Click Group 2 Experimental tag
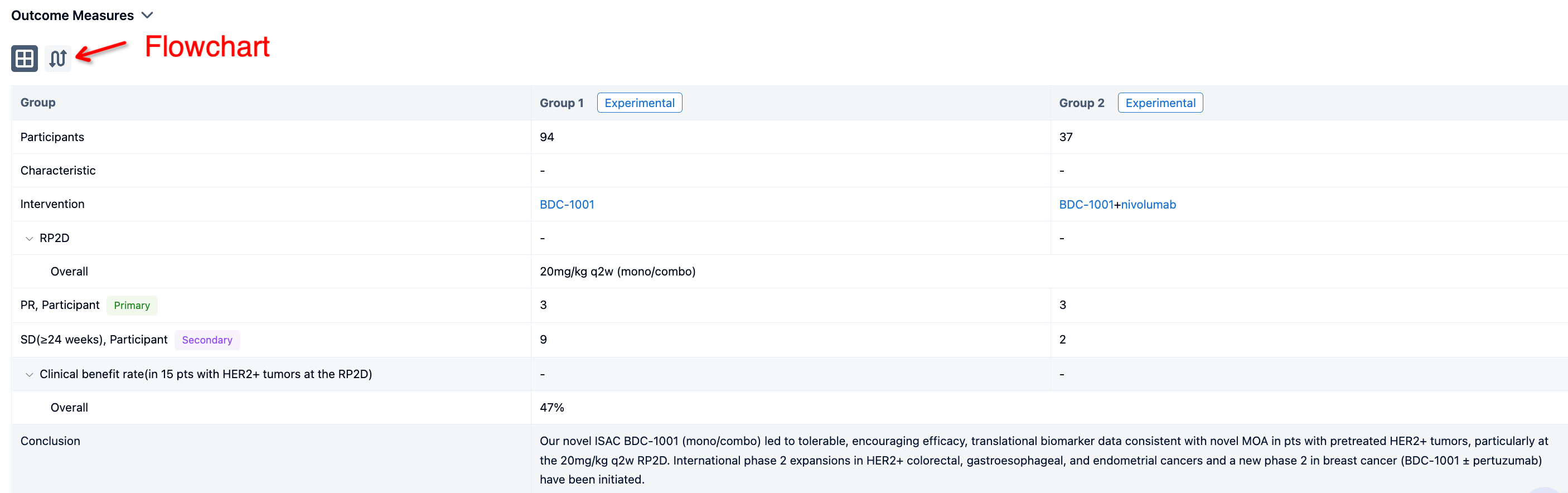This screenshot has height=493, width=1568. coord(1160,103)
